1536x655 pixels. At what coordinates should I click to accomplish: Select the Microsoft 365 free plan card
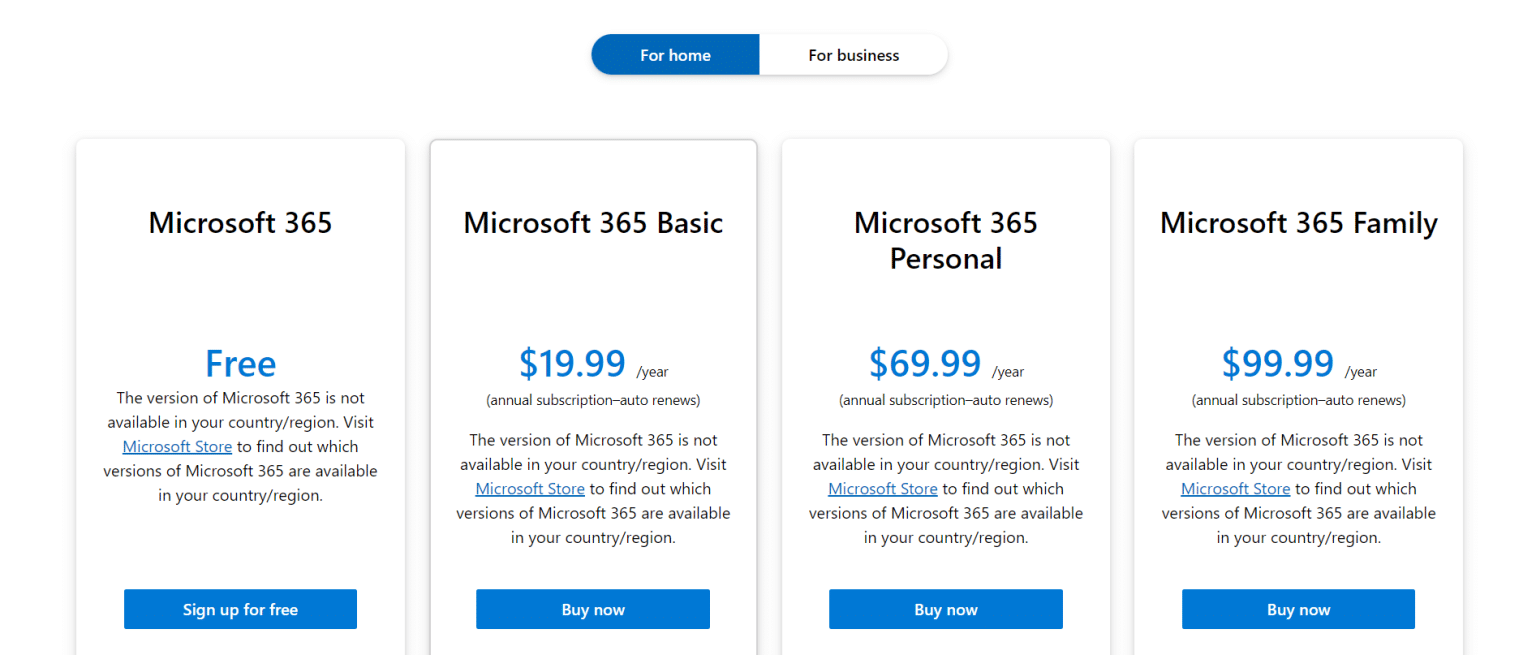(240, 300)
